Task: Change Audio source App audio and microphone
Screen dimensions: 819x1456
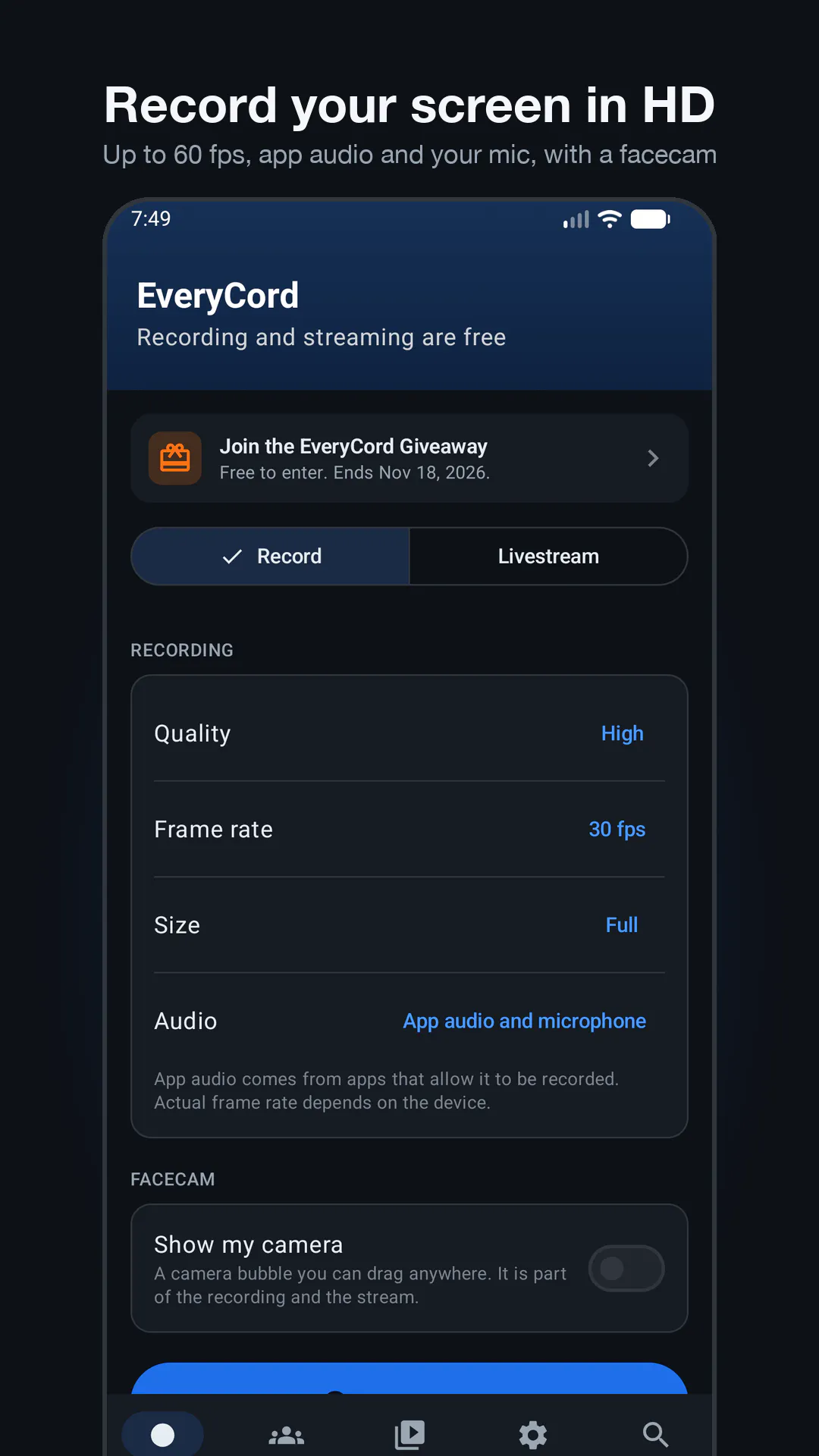Action: tap(524, 1021)
